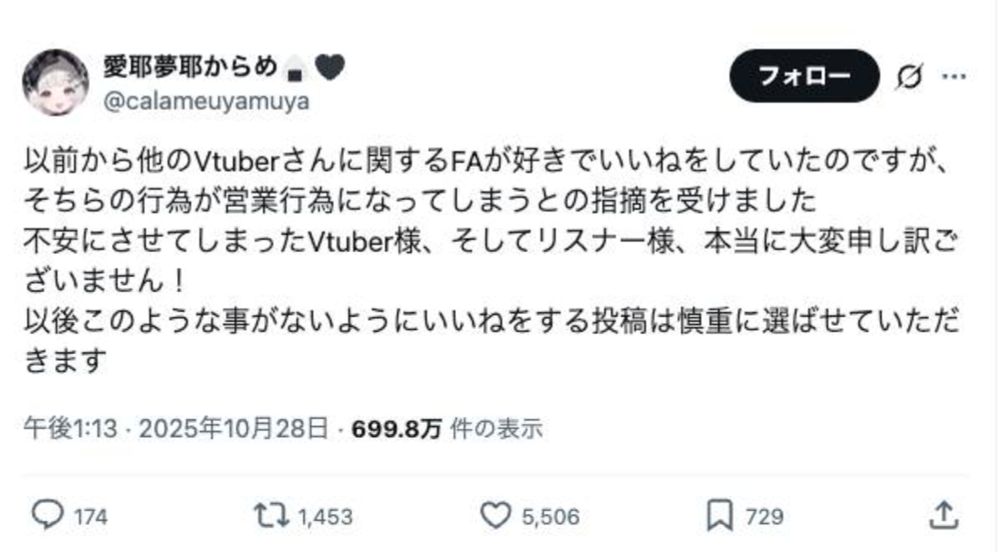View the 699.8万 件の表示 view count

click(x=447, y=428)
